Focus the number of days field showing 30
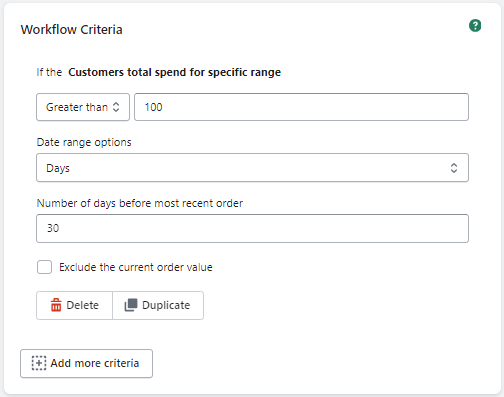The height and width of the screenshot is (397, 504). (252, 228)
